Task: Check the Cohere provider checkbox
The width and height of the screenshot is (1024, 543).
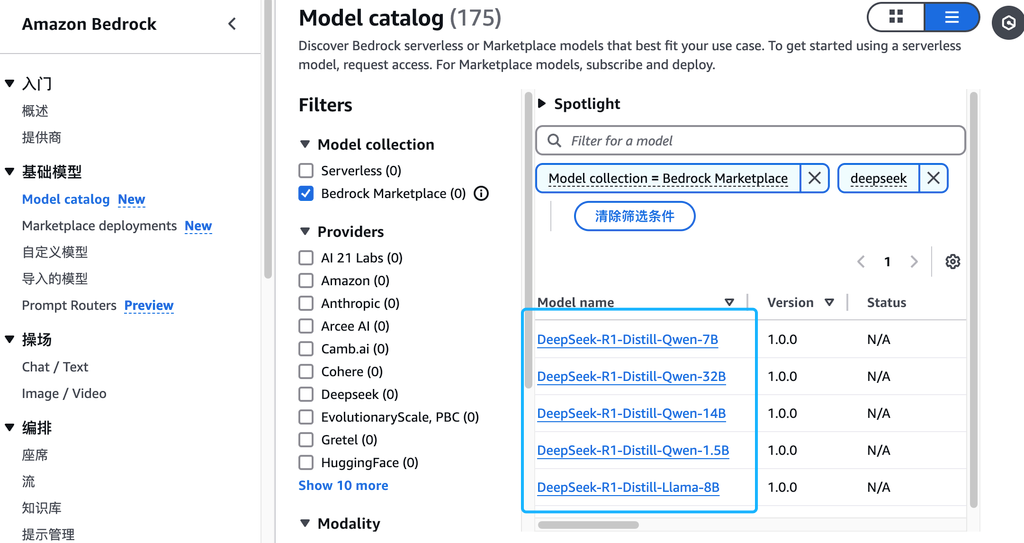Action: pos(306,371)
